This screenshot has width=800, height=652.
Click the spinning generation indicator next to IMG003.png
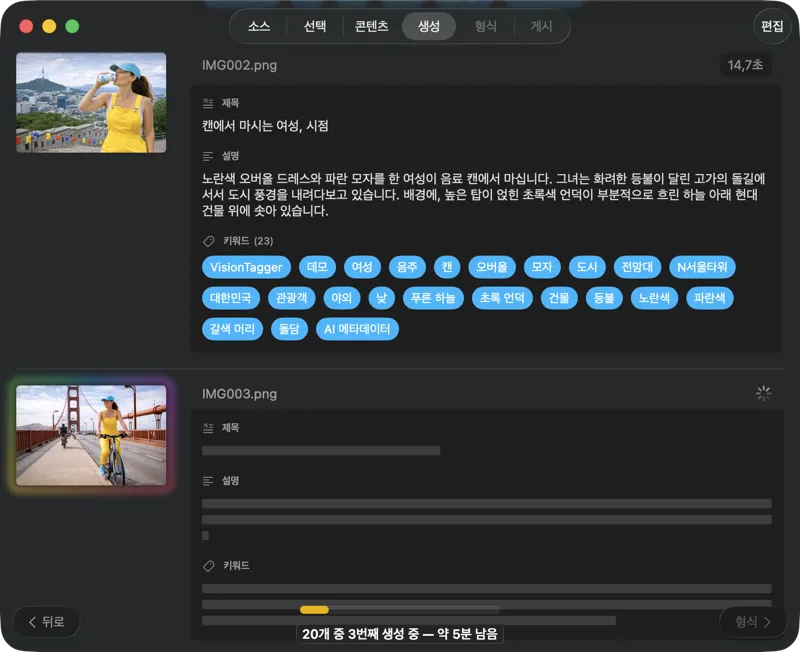[x=763, y=394]
